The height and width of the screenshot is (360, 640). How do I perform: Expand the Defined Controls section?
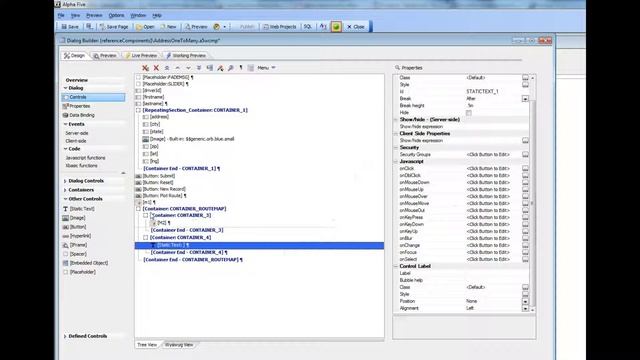pyautogui.click(x=65, y=336)
